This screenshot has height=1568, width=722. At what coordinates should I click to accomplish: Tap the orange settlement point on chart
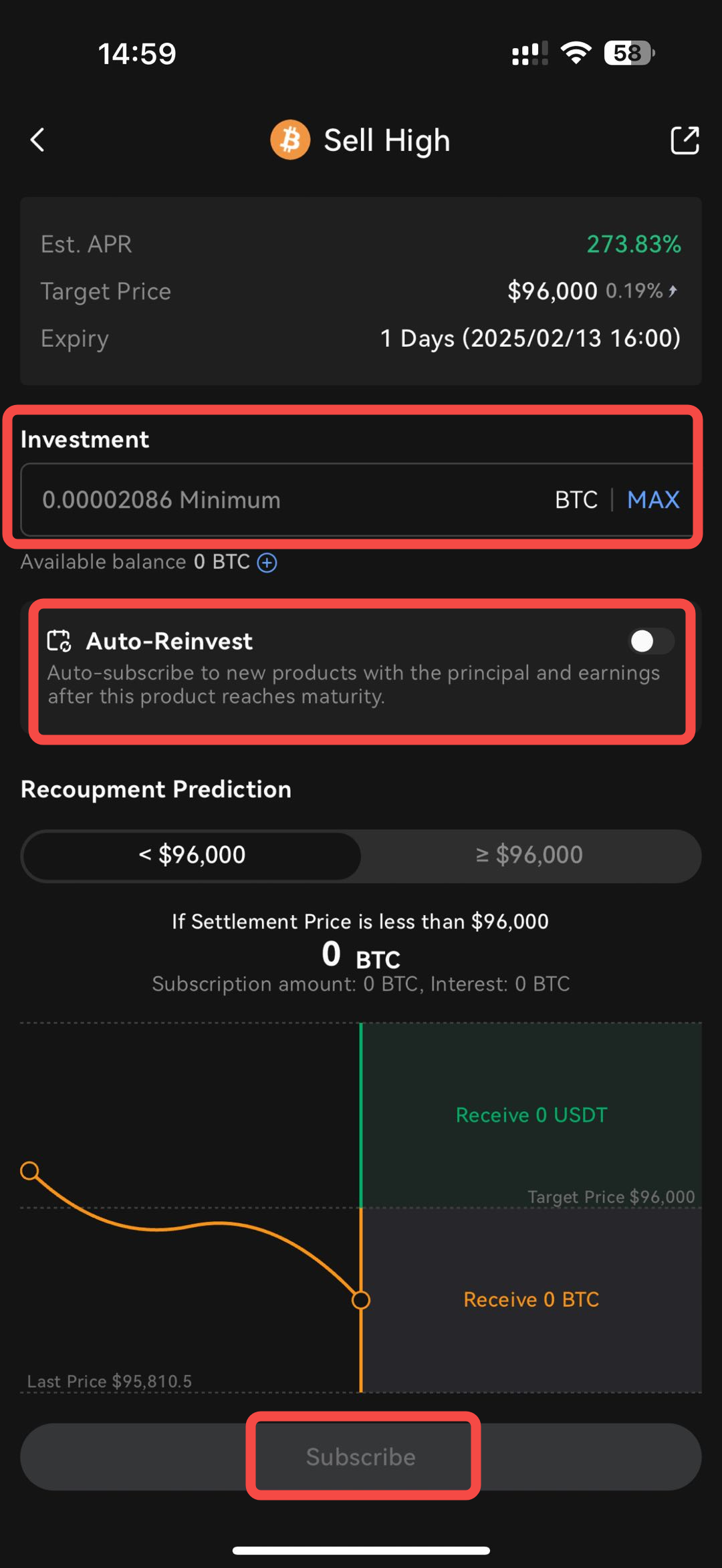pos(361,1300)
